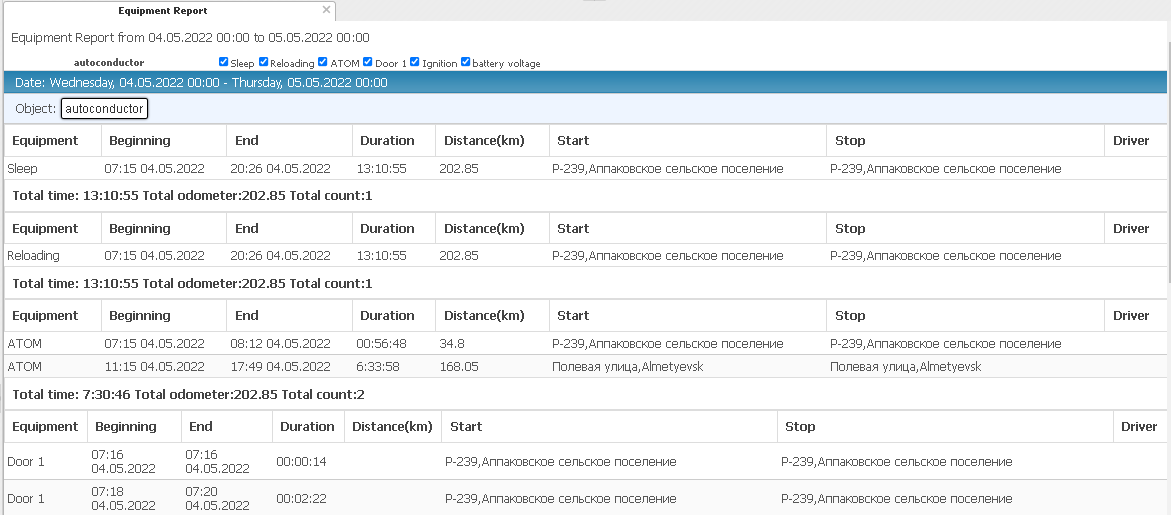This screenshot has width=1171, height=515.
Task: Uncheck the Sleep checkbox
Action: coord(224,62)
